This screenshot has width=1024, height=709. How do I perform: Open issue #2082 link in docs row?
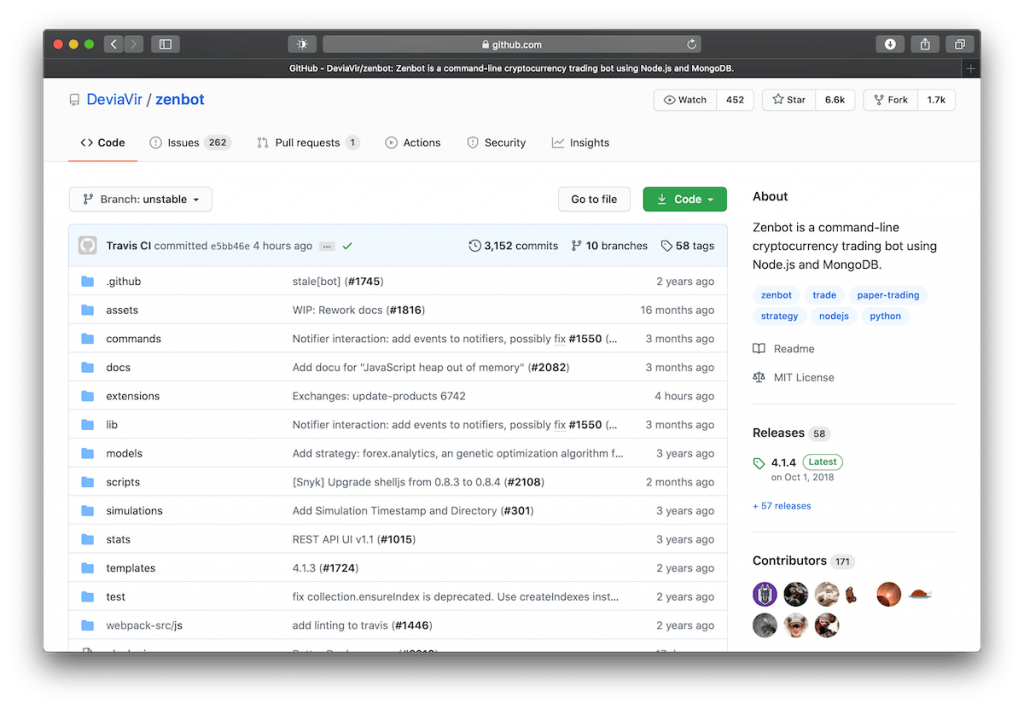[x=548, y=368]
